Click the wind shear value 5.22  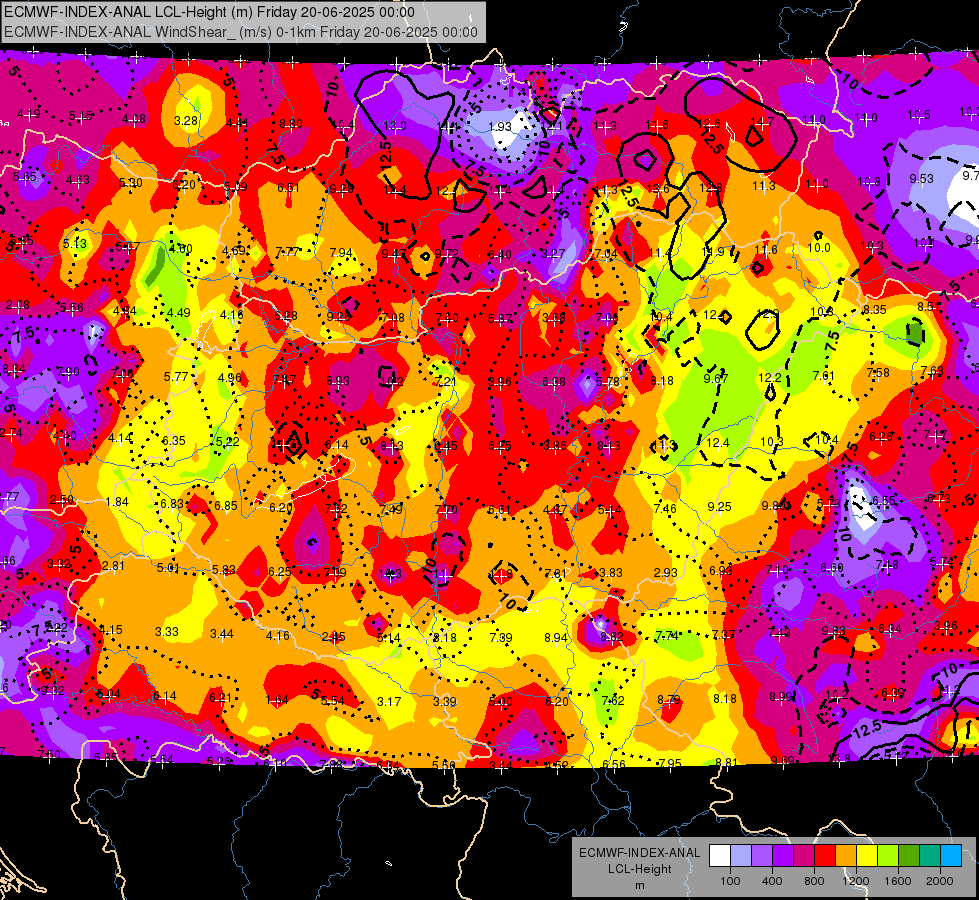[228, 442]
